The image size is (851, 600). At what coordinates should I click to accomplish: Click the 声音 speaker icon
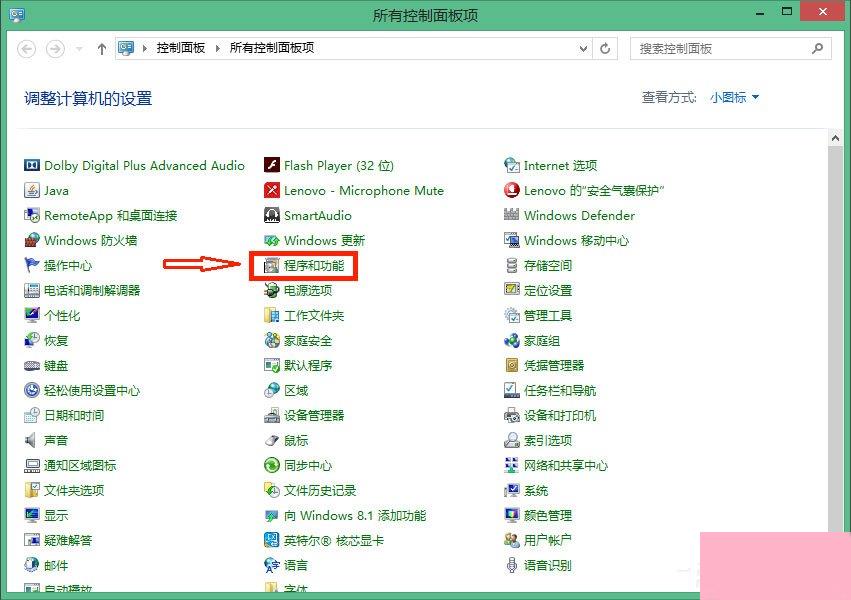[31, 441]
